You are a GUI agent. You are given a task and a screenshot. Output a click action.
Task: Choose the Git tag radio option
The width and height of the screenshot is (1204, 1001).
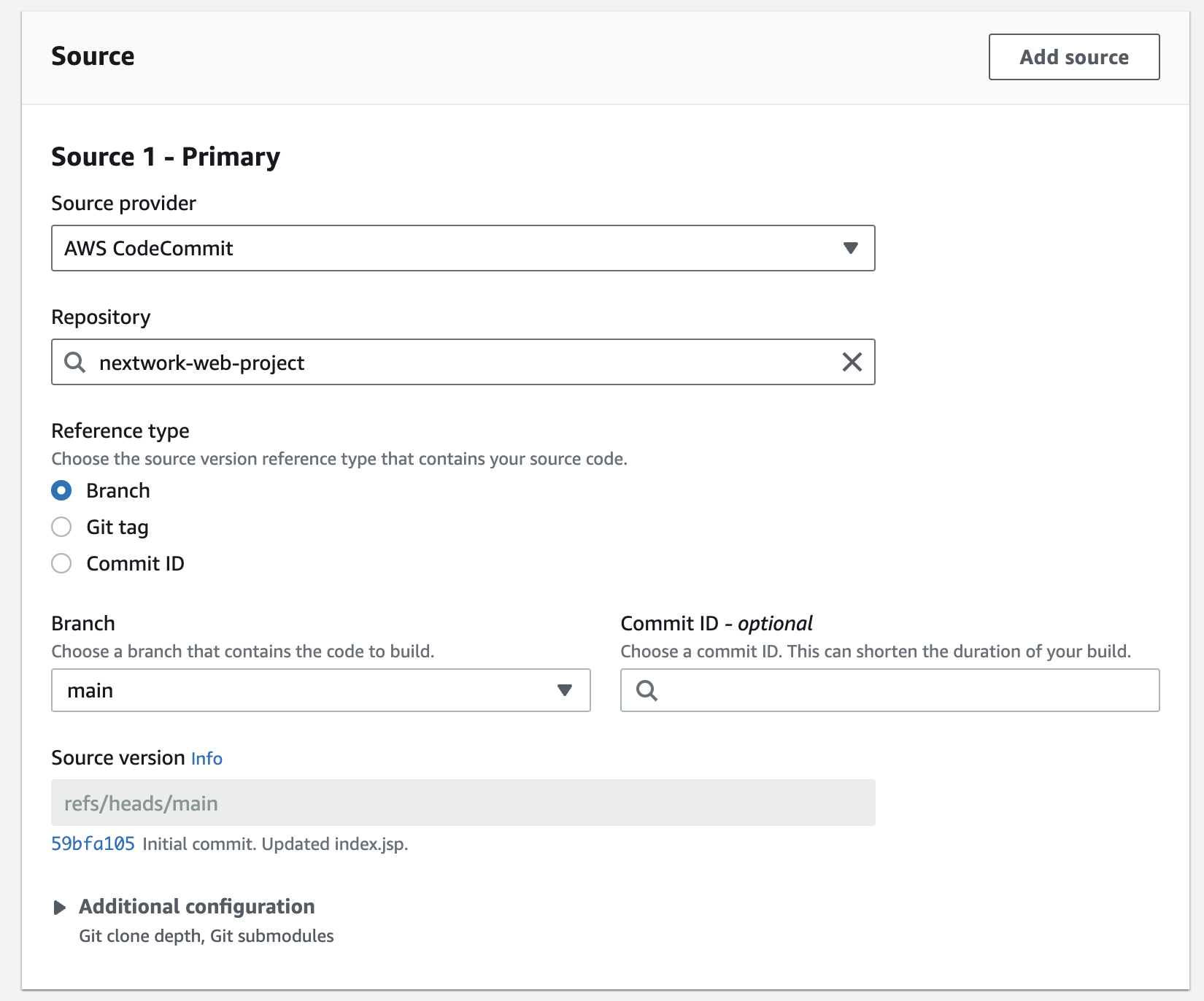pos(62,527)
